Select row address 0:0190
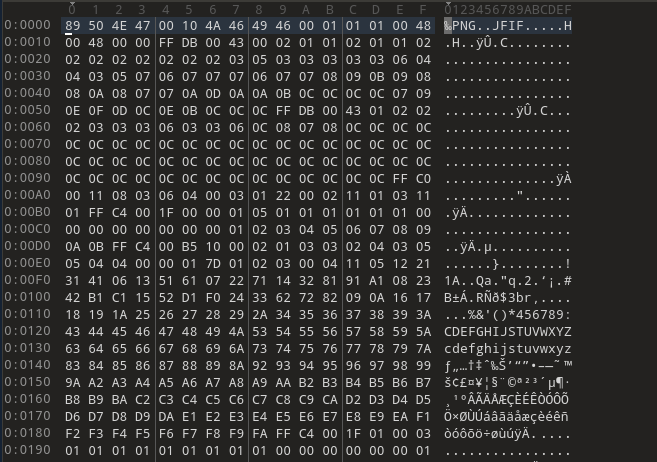This screenshot has width=657, height=462. tap(27, 450)
